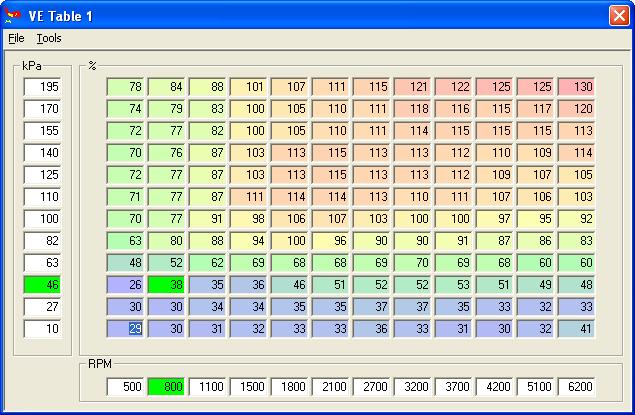Open the Tools menu
This screenshot has width=635, height=415.
point(49,38)
